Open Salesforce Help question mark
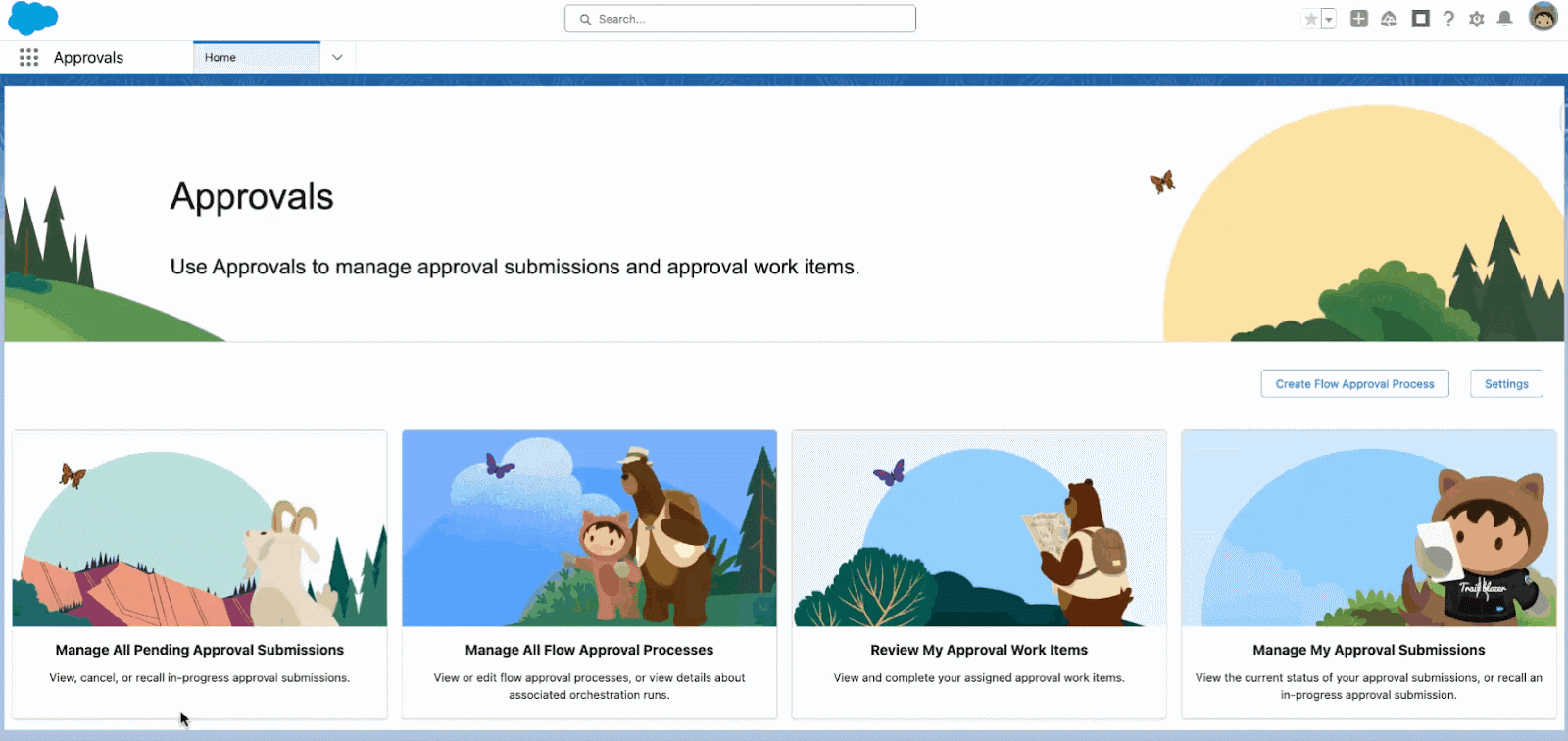The height and width of the screenshot is (741, 1568). pyautogui.click(x=1448, y=19)
